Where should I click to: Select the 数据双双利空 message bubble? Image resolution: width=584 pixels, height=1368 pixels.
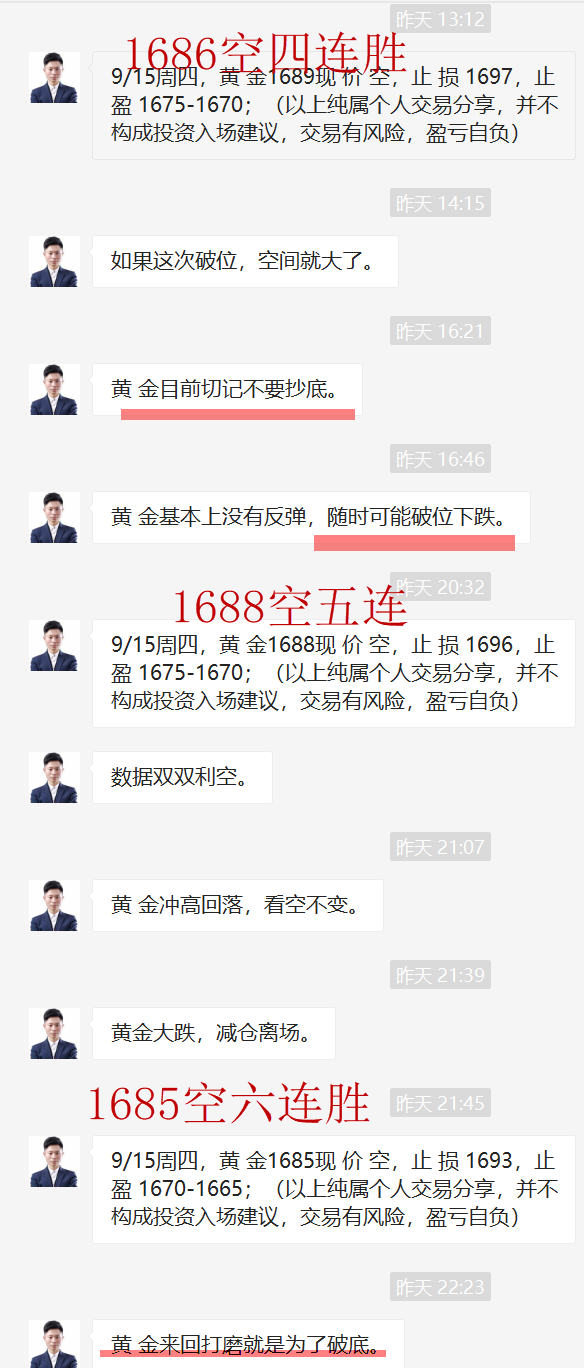[x=182, y=777]
